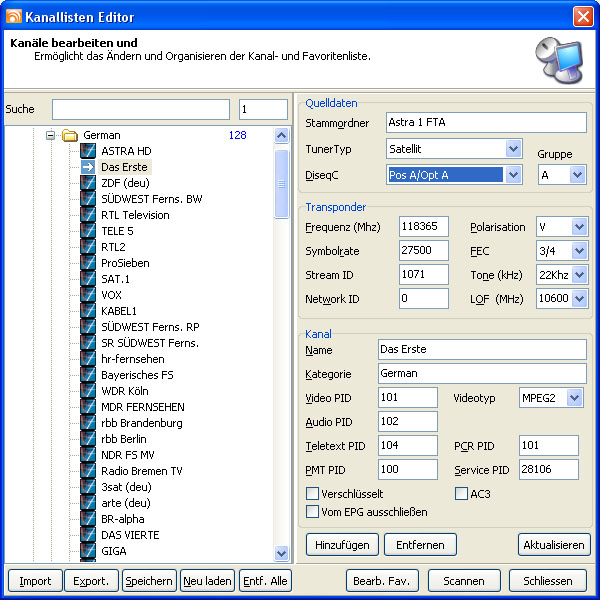Screen dimensions: 600x600
Task: Click the channel icon next to ASTRA HD
Action: pos(88,151)
